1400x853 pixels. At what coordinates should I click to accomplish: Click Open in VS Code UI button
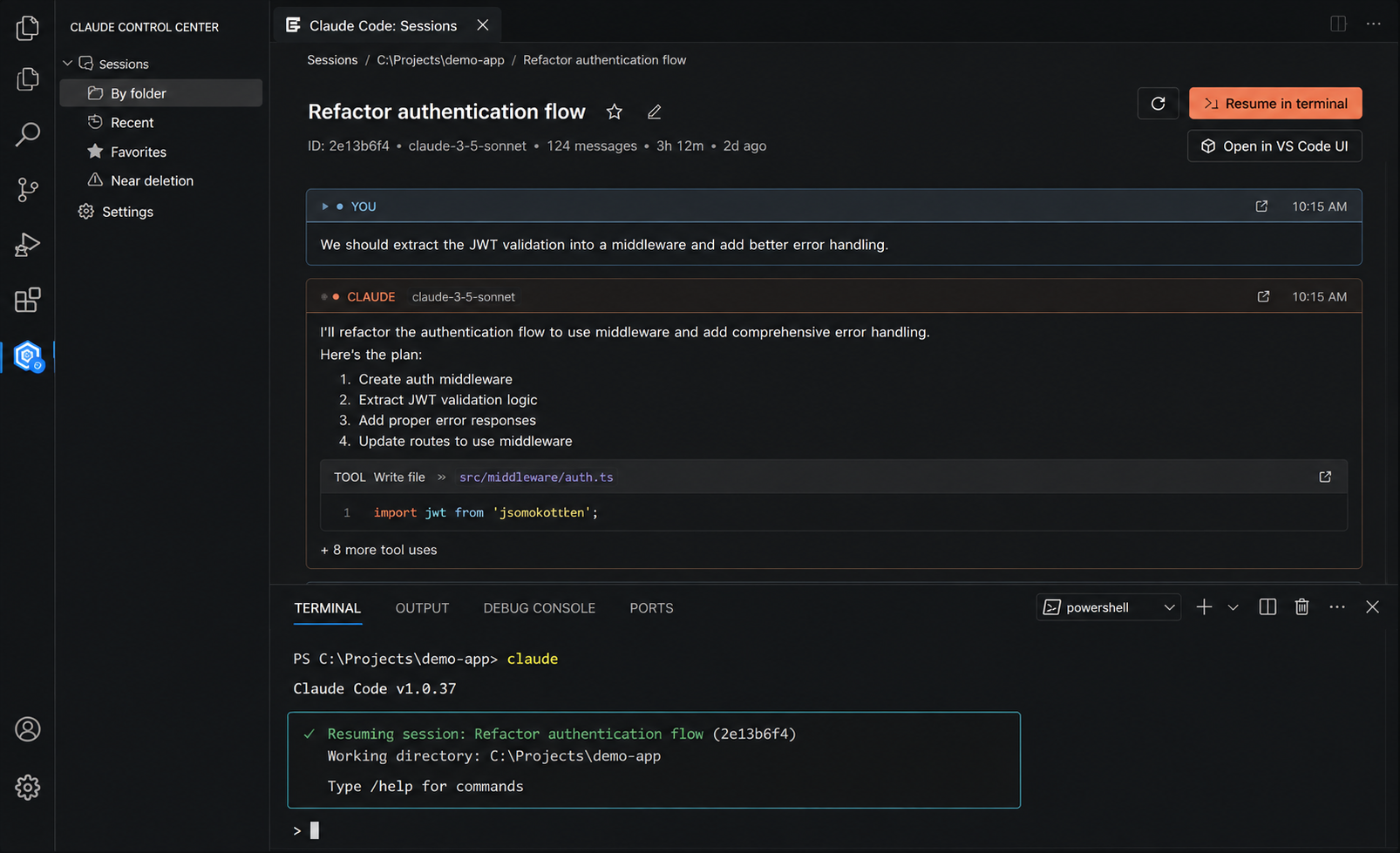(x=1274, y=146)
